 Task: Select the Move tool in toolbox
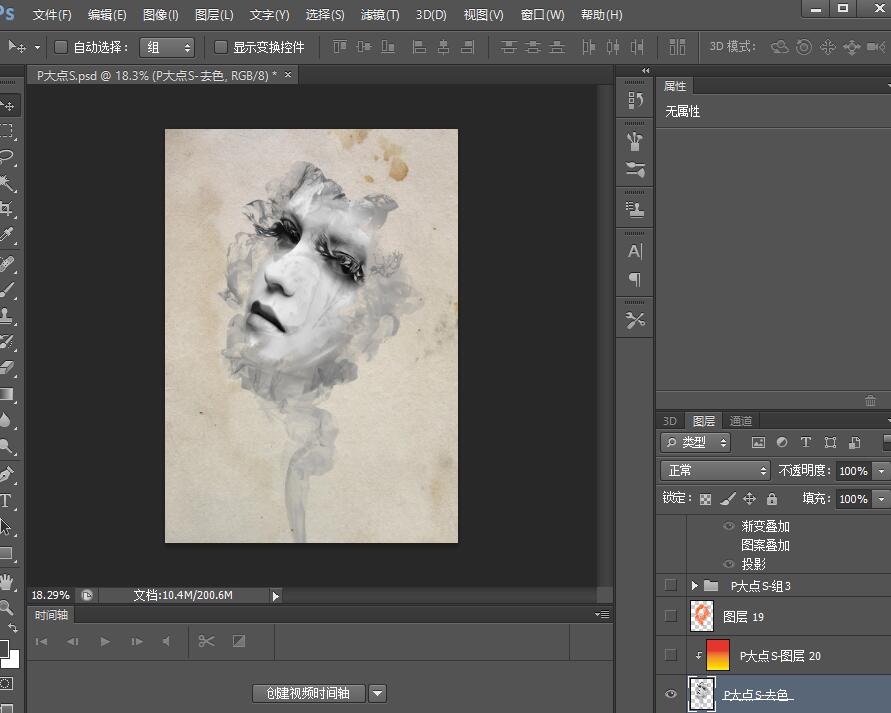point(8,106)
